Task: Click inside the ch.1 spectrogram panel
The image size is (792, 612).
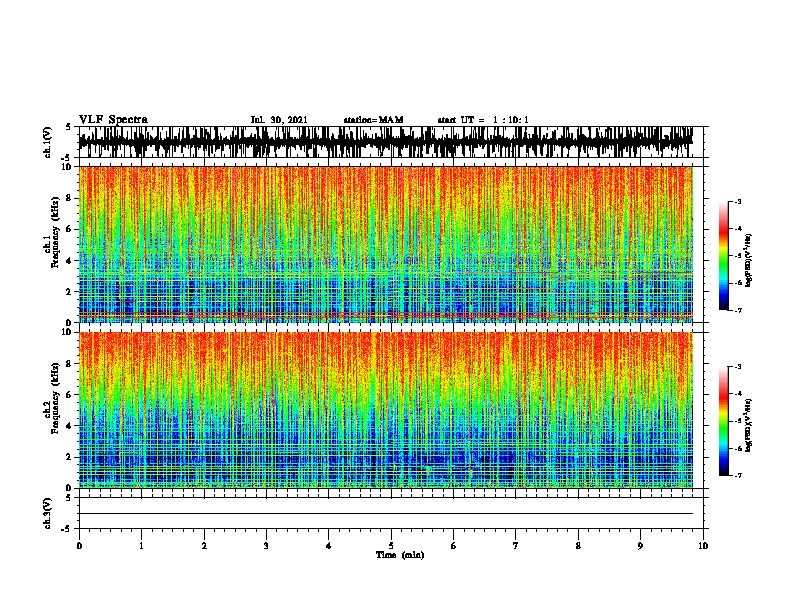Action: (386, 244)
